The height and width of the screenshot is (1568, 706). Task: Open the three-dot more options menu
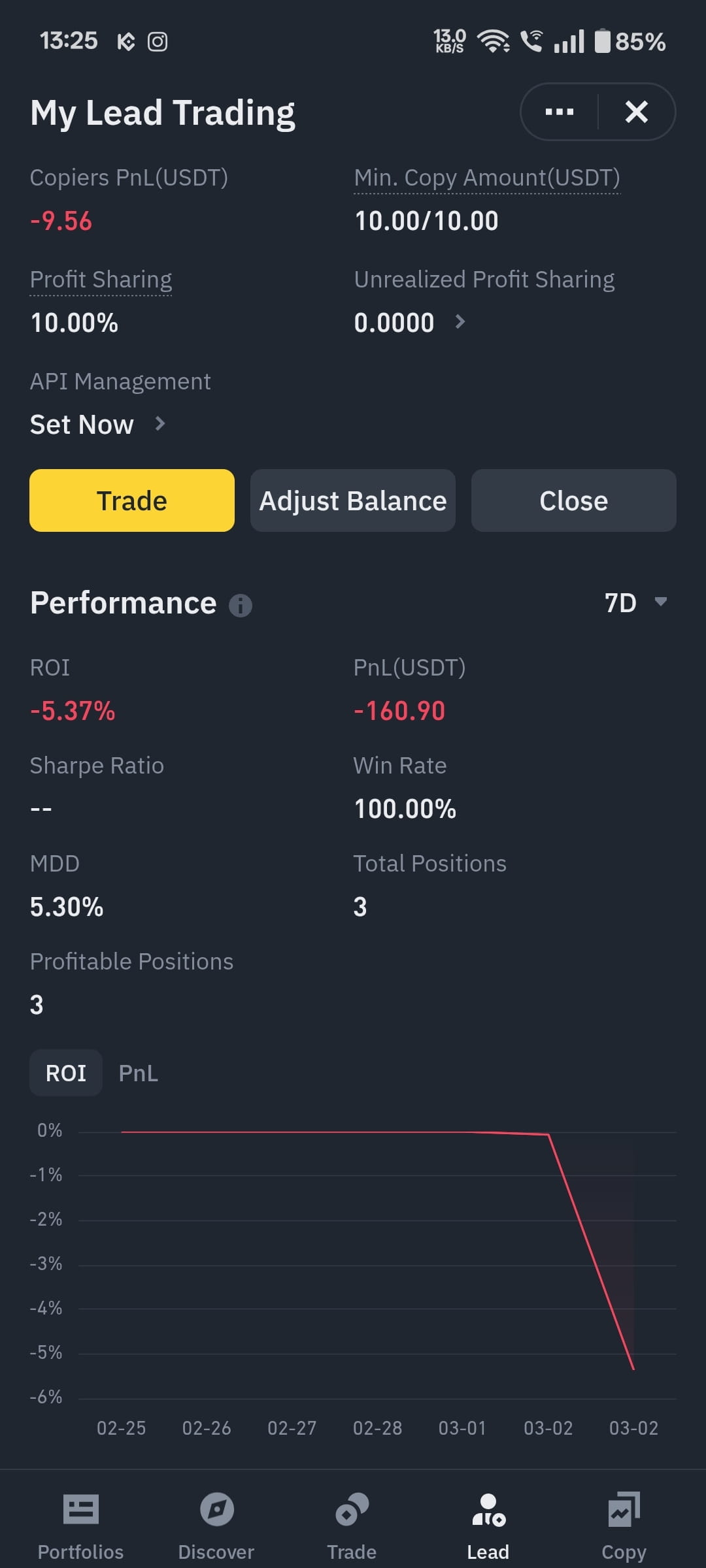click(x=560, y=112)
